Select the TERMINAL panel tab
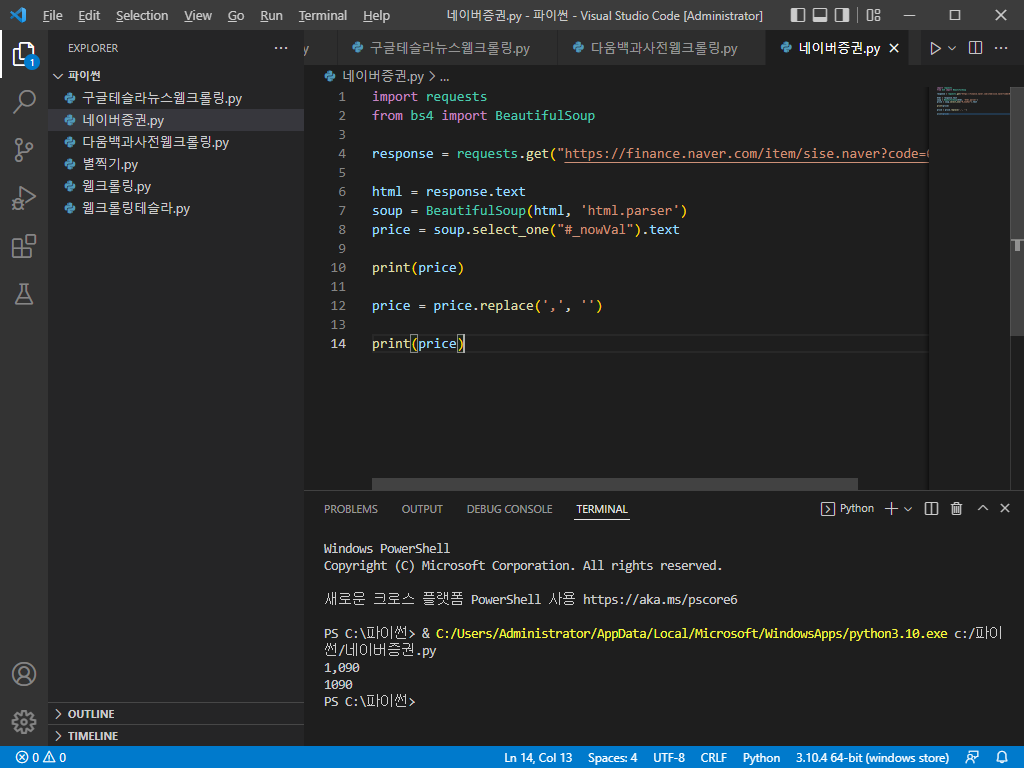1024x768 pixels. pyautogui.click(x=601, y=509)
